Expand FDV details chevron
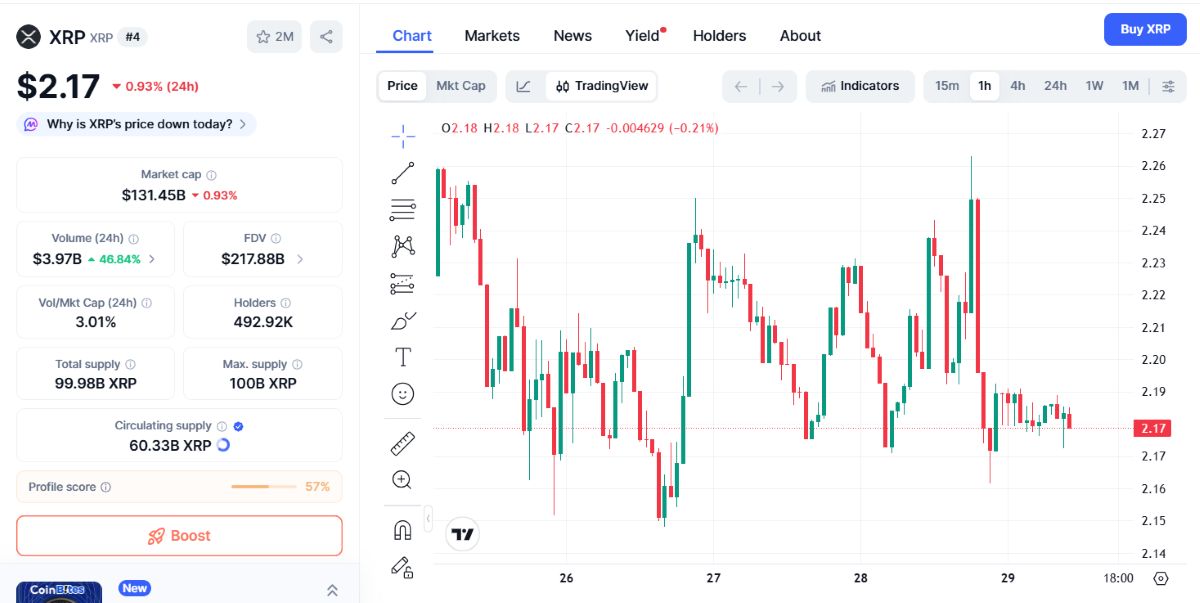 point(300,259)
